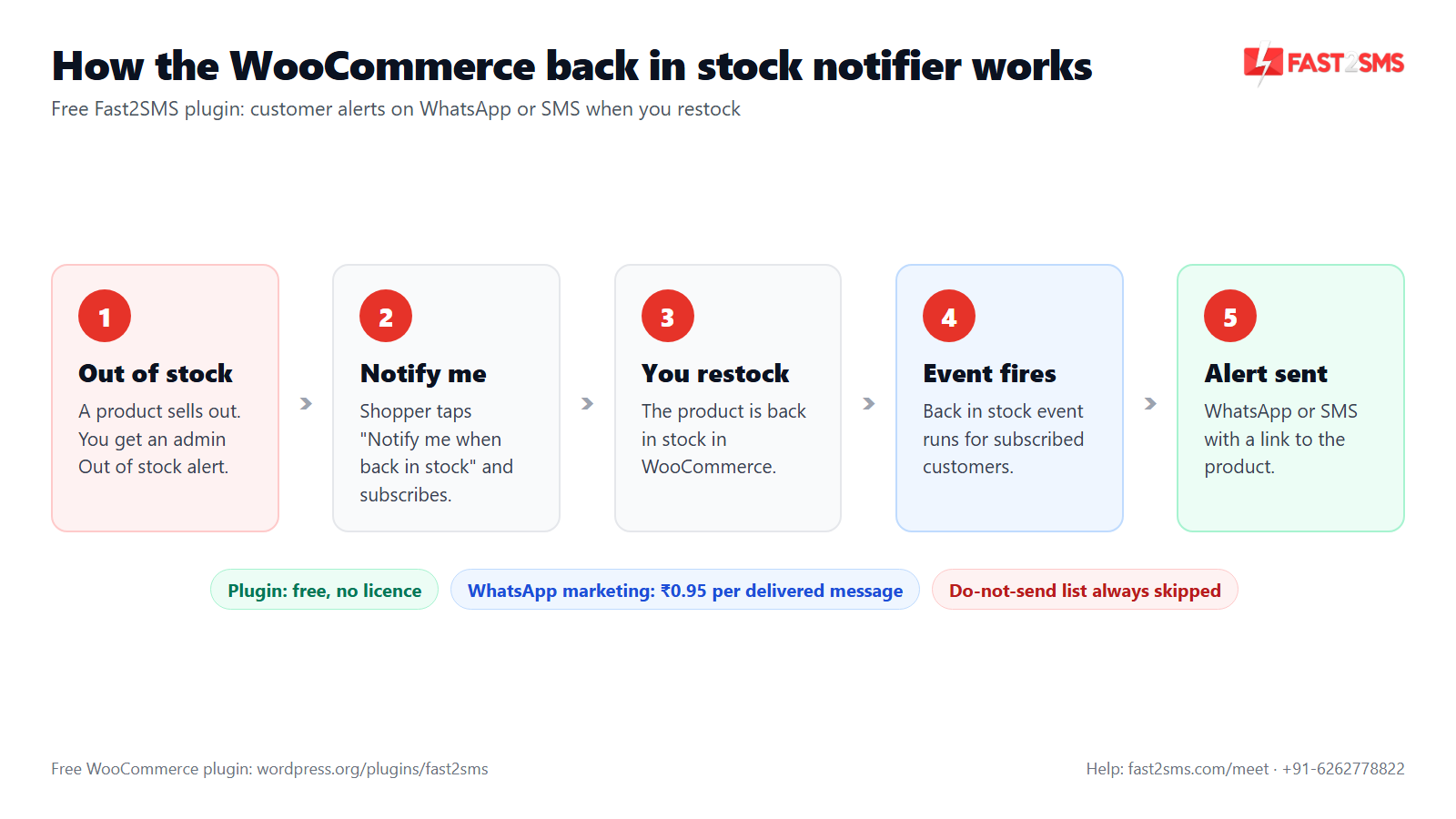This screenshot has width=1456, height=819.
Task: Click the red step 2 circle
Action: click(x=386, y=316)
